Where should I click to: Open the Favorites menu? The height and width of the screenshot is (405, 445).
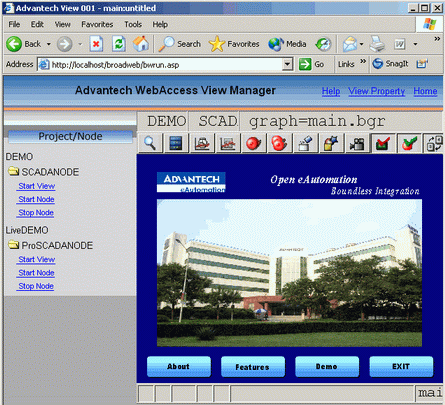pos(97,24)
